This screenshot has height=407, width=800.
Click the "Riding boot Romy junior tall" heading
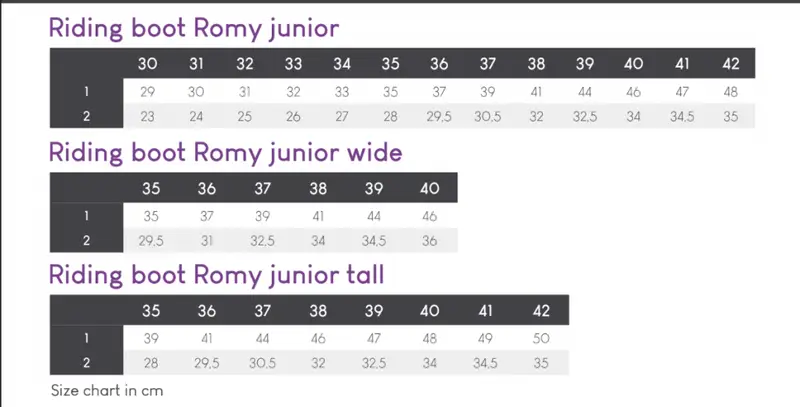pyautogui.click(x=216, y=274)
